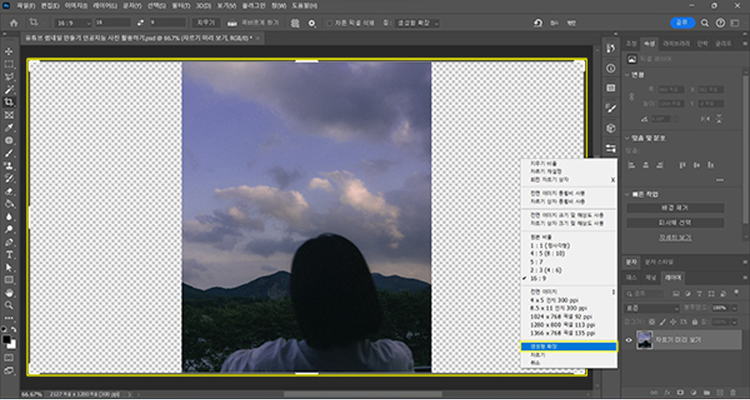Open the 3D panel icon
This screenshot has height=400, width=750.
(611, 128)
